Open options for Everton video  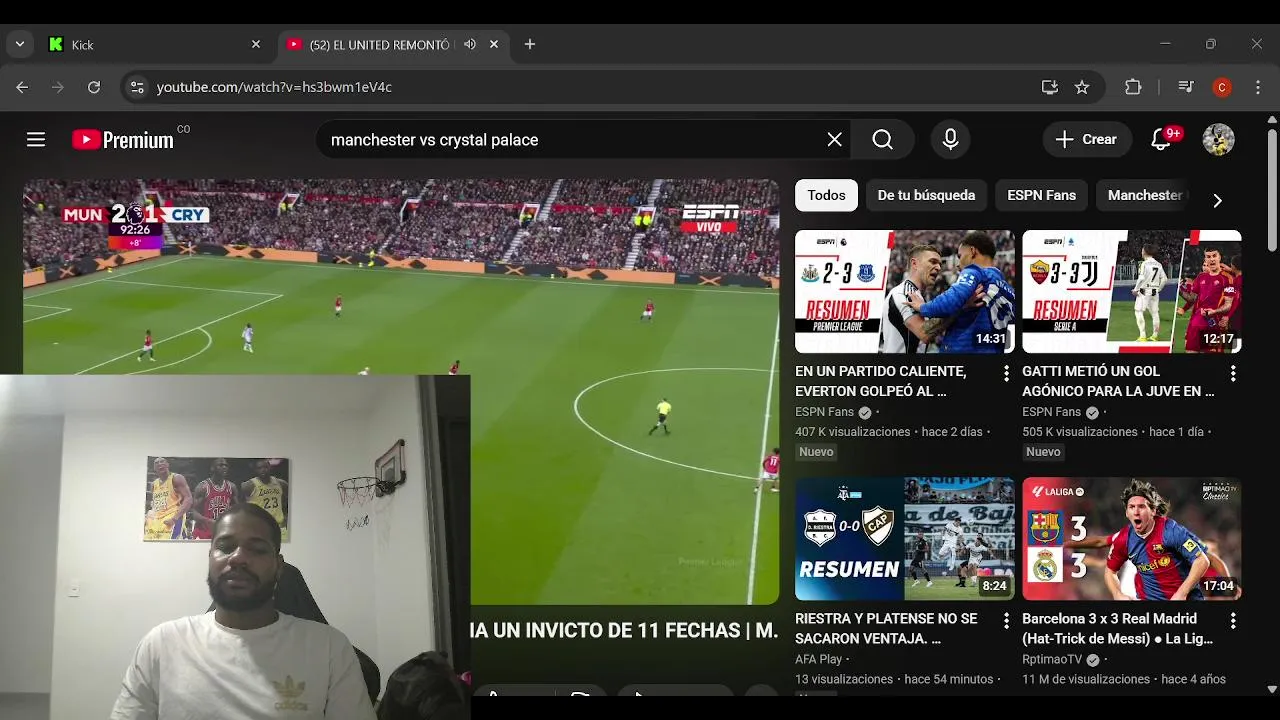1006,373
